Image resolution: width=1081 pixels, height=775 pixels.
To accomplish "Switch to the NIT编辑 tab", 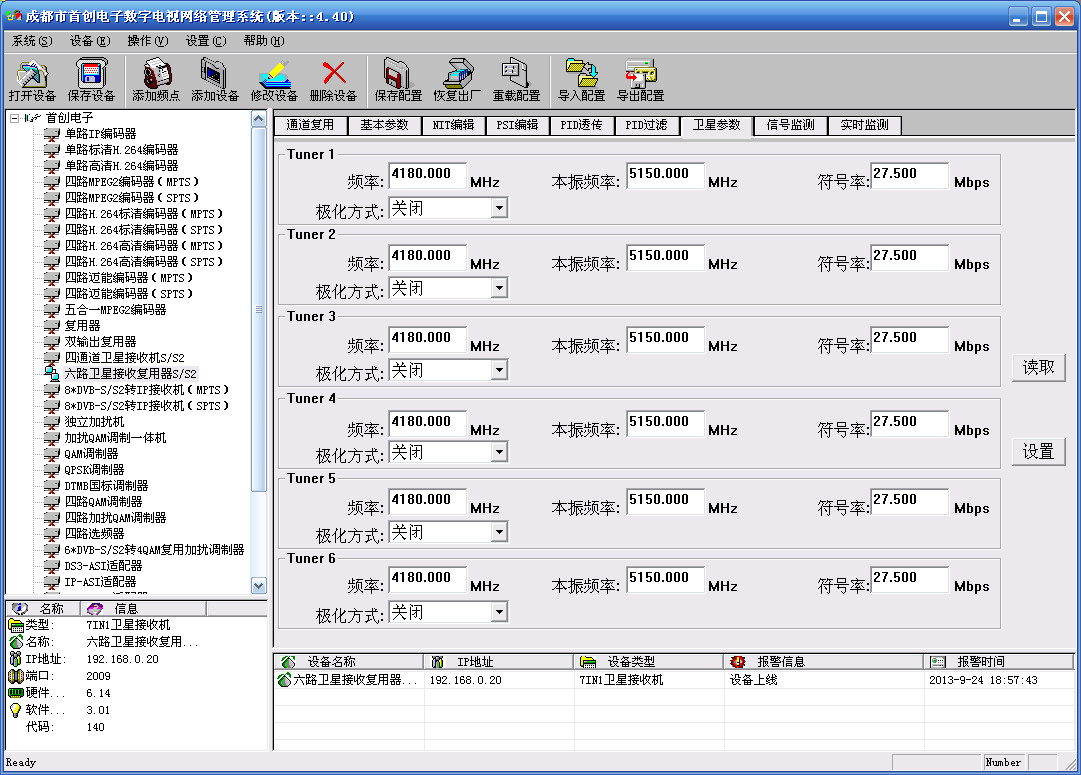I will point(453,125).
